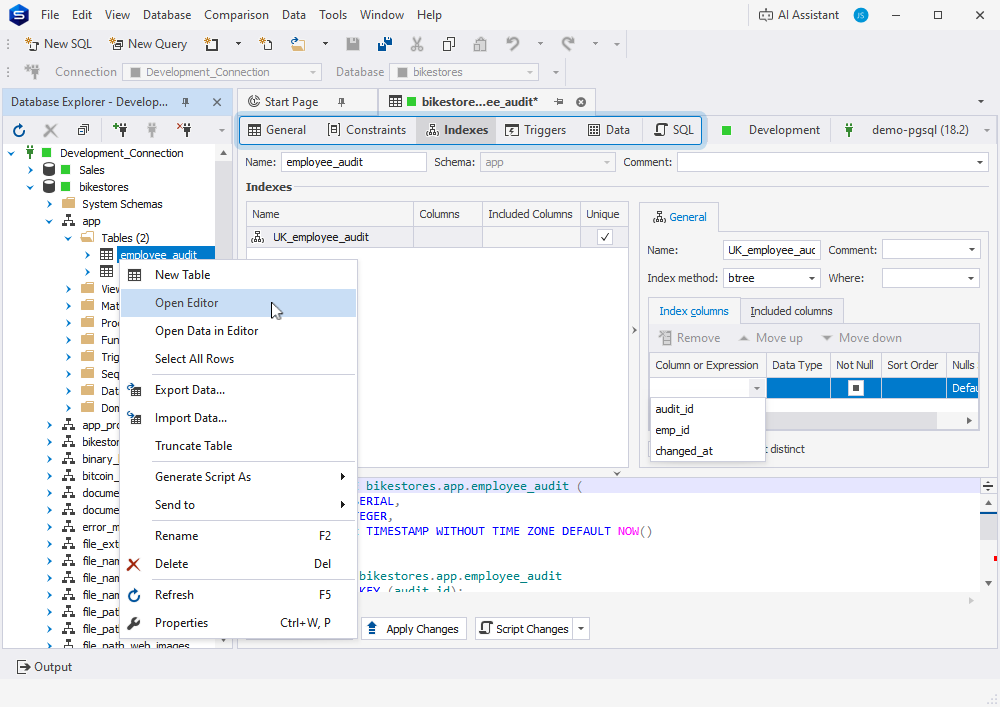Open the Comparison menu
This screenshot has height=707, width=1000.
pyautogui.click(x=236, y=15)
